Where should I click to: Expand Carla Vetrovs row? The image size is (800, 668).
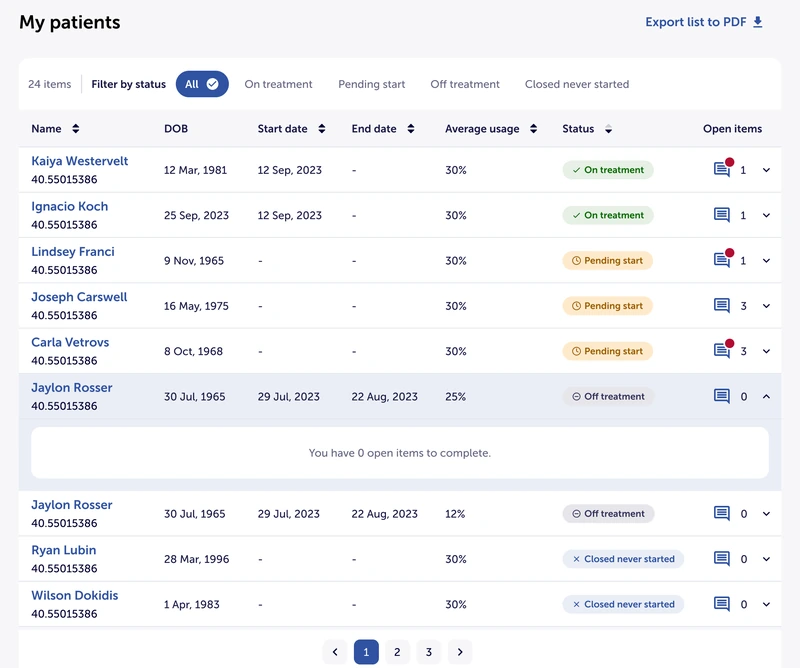click(766, 351)
